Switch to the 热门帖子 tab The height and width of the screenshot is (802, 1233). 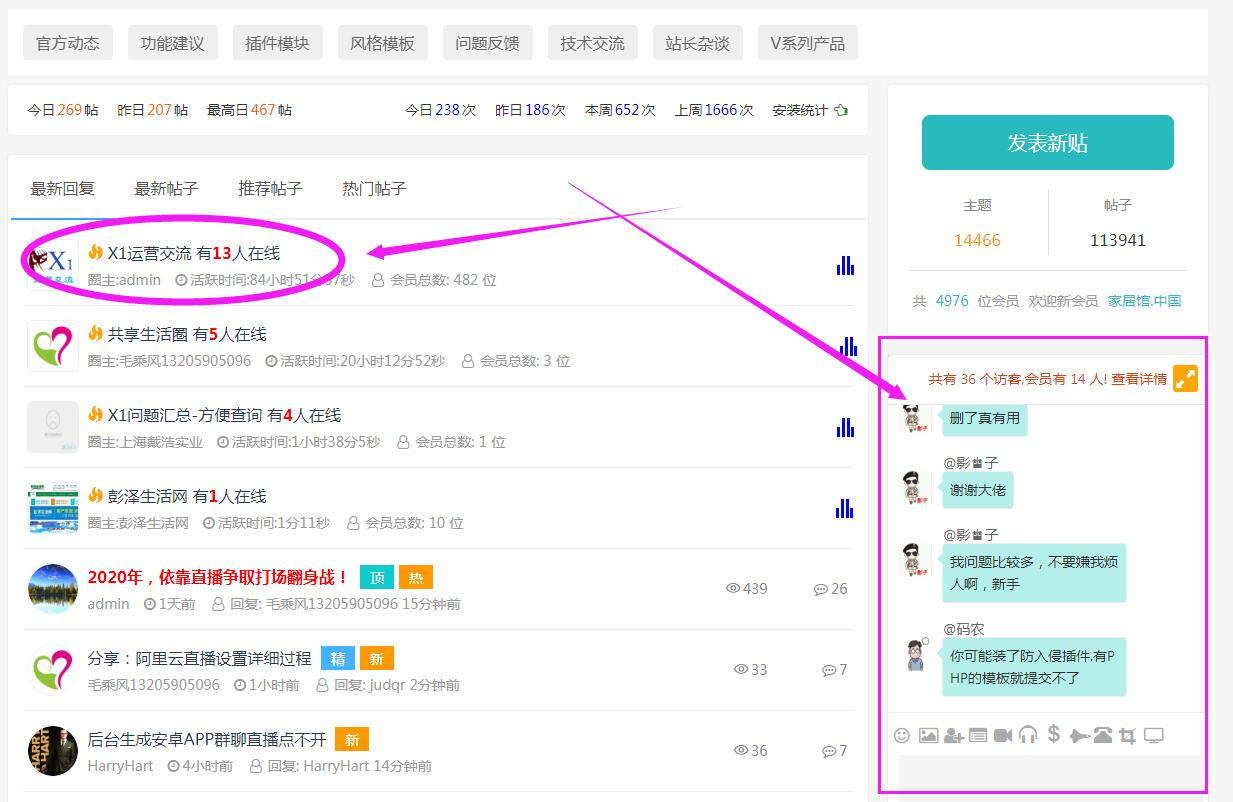pos(374,189)
